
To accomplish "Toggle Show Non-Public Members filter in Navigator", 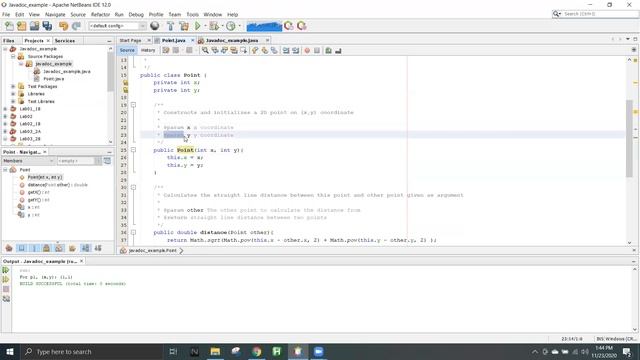I will pos(47,248).
